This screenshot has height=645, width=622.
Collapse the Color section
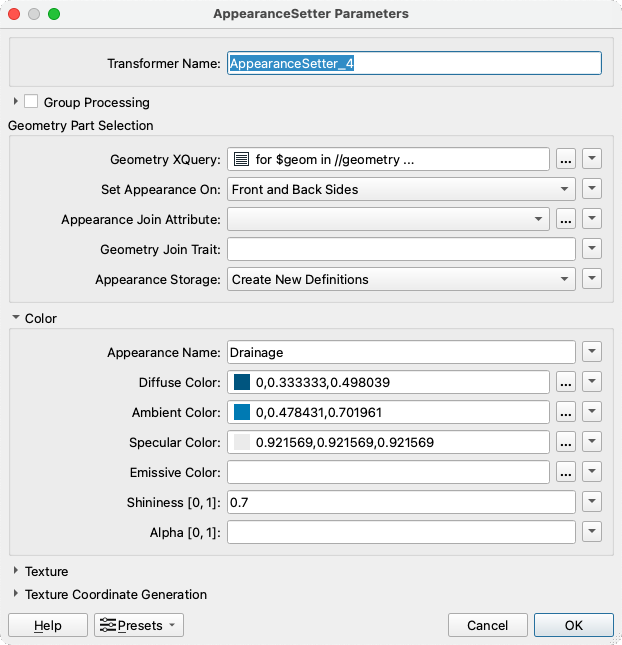click(16, 319)
